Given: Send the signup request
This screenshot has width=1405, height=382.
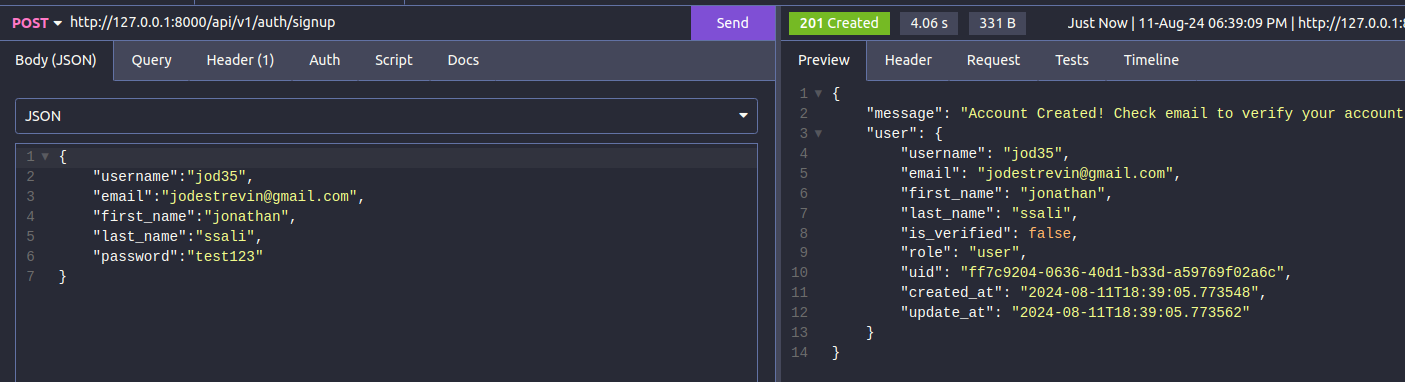Looking at the screenshot, I should pos(732,23).
